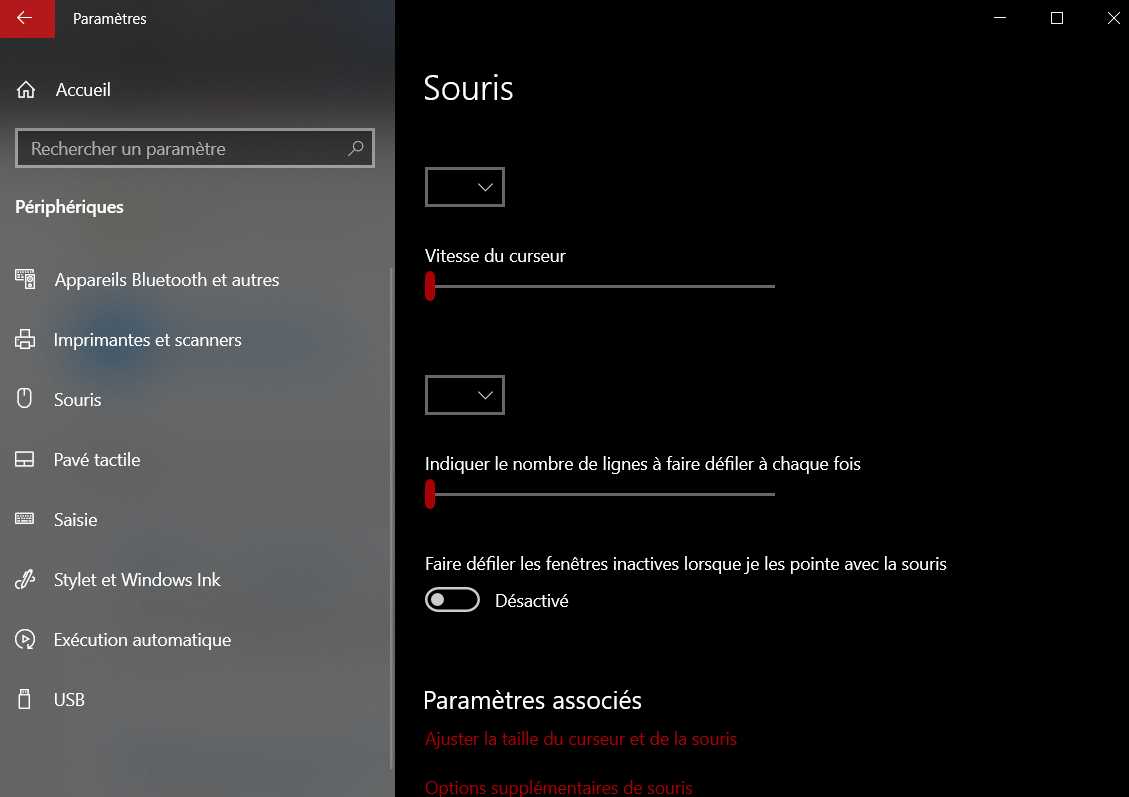Screen dimensions: 1129x797
Task: Click the search magnifier icon
Action: [x=356, y=148]
